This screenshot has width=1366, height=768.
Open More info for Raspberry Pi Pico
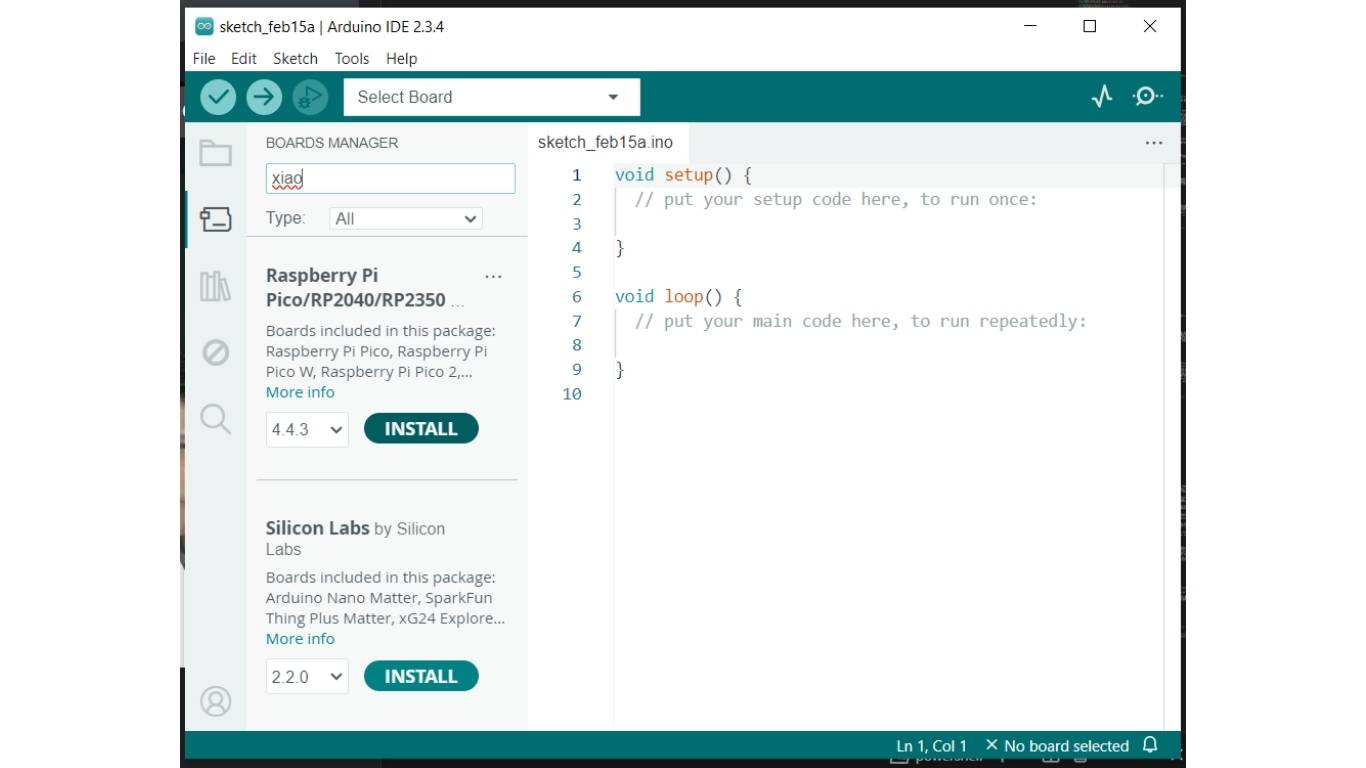[300, 392]
